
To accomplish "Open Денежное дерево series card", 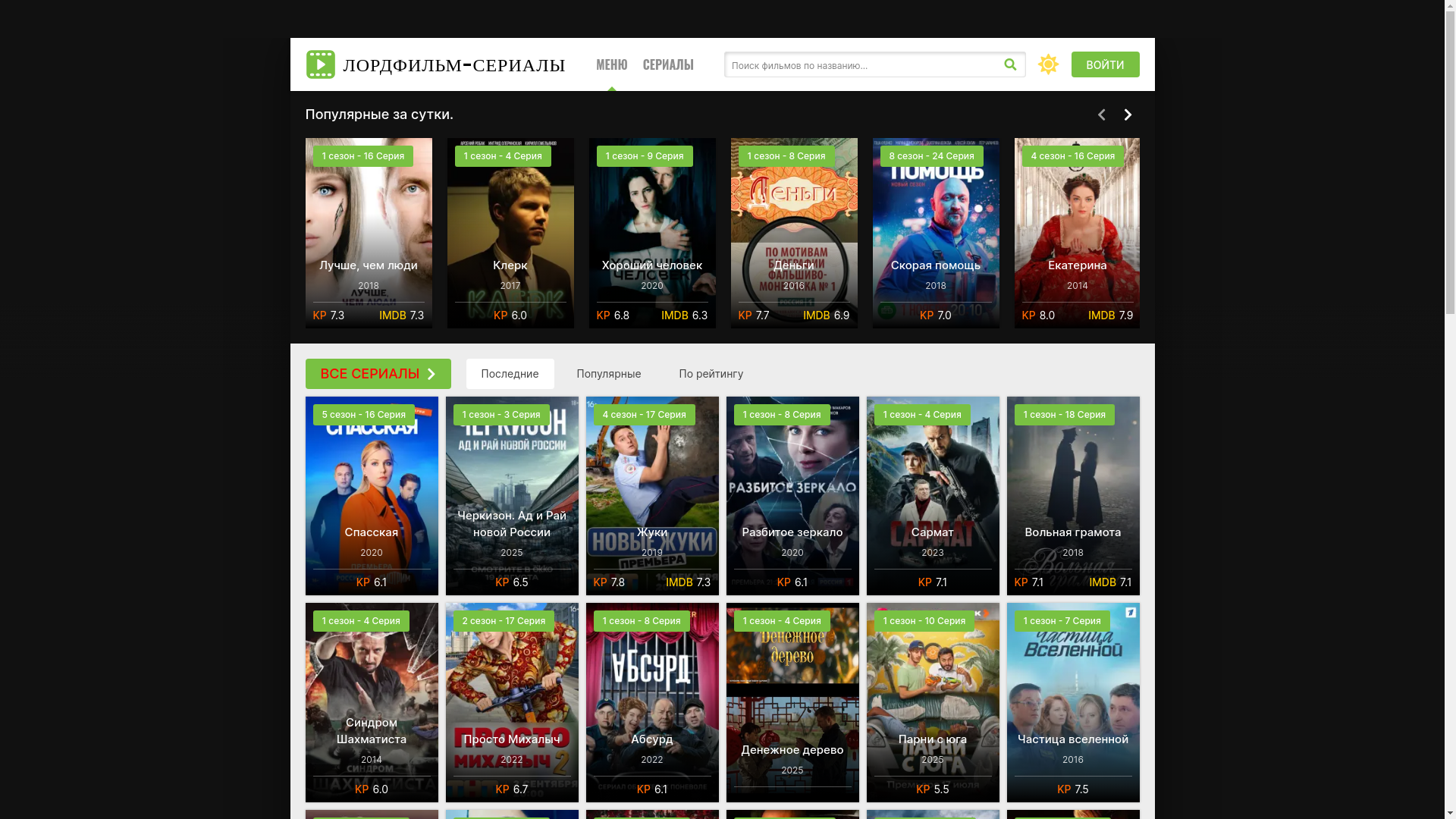I will (x=792, y=702).
